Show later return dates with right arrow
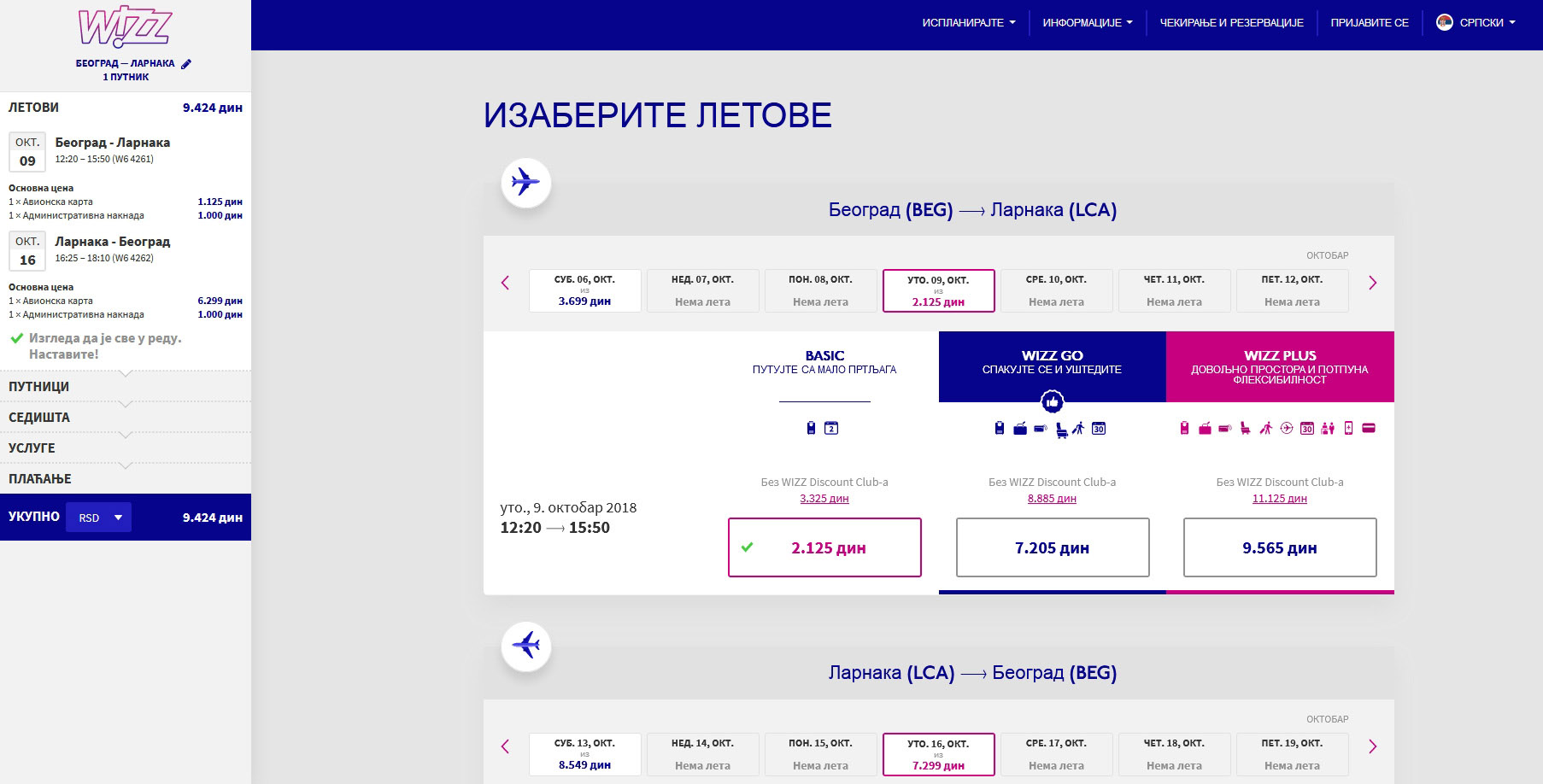1543x784 pixels. [1372, 746]
